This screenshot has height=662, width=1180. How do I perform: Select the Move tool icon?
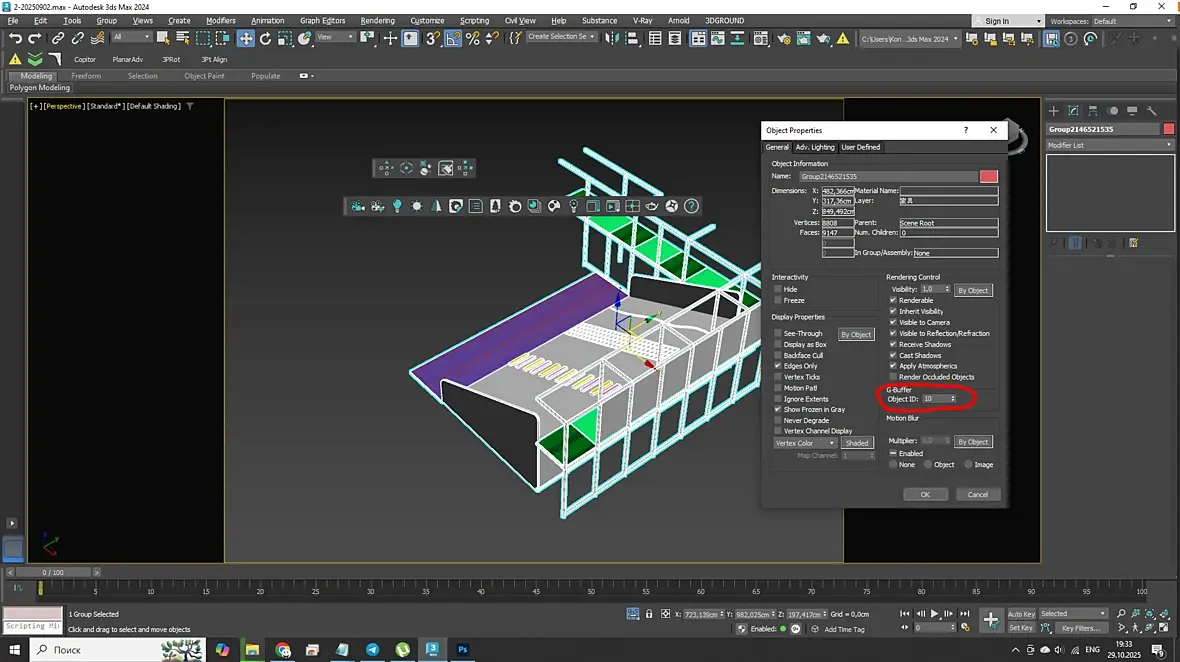245,38
